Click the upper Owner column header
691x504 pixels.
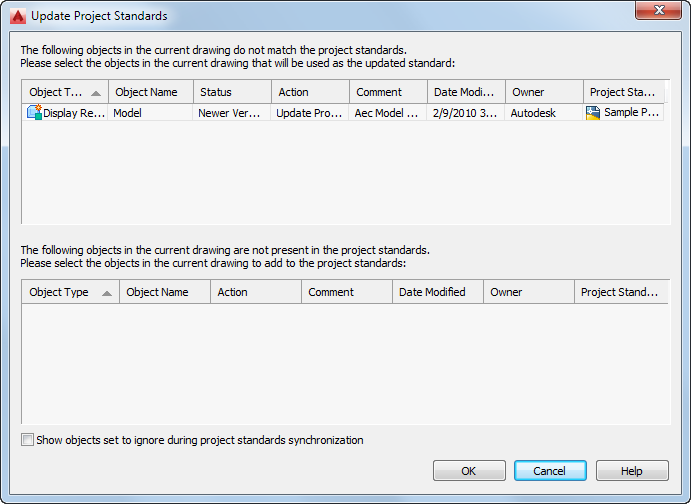click(543, 92)
